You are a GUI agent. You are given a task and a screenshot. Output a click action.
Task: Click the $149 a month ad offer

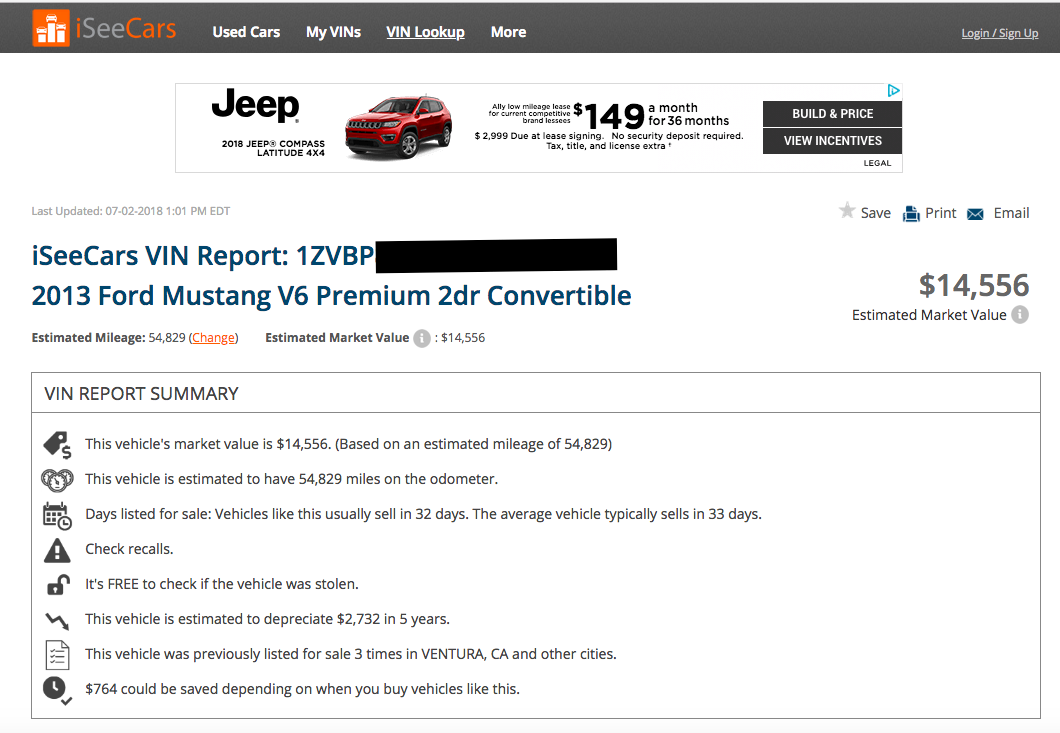(x=652, y=115)
